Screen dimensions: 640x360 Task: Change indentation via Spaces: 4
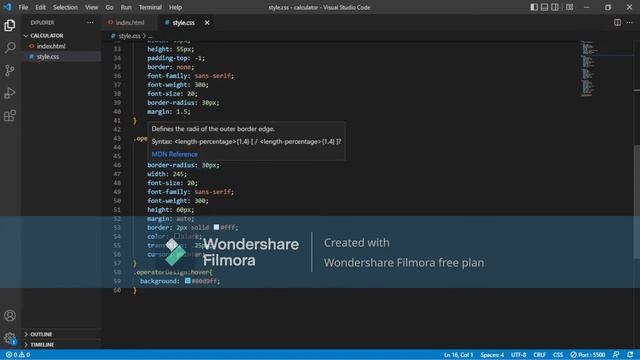pos(492,355)
